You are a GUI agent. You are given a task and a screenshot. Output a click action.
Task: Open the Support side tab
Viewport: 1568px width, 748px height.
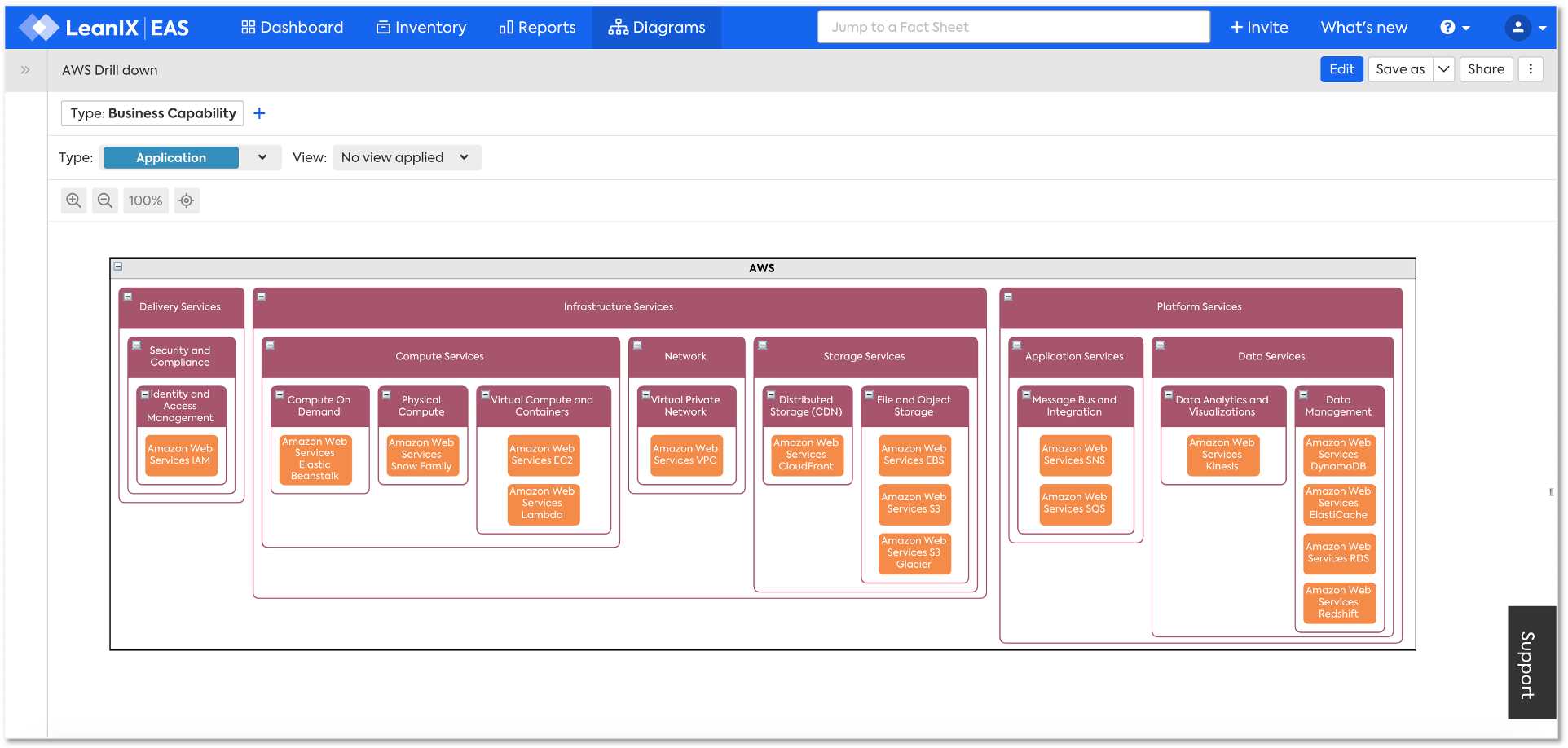tap(1531, 662)
